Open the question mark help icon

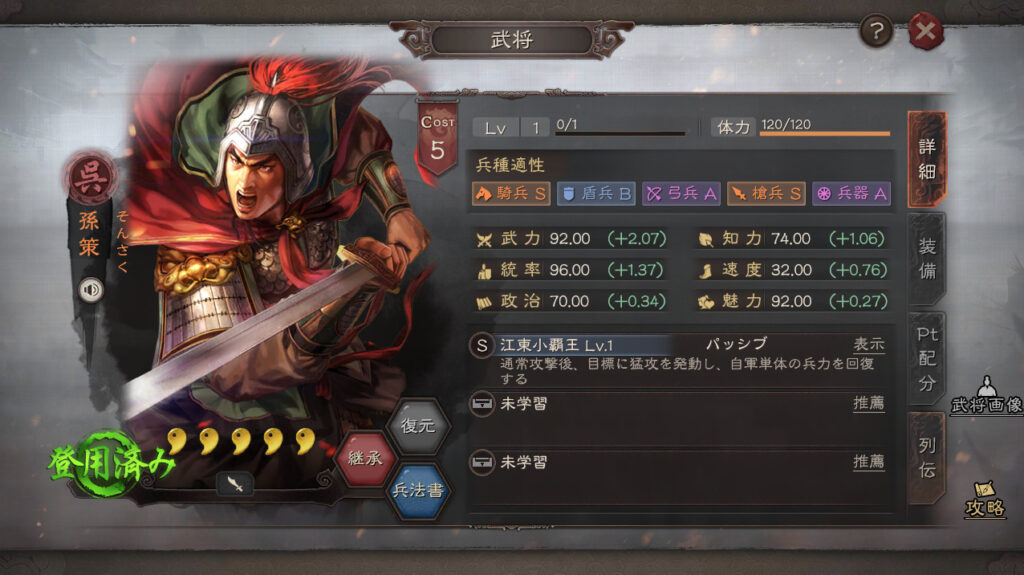tap(876, 31)
